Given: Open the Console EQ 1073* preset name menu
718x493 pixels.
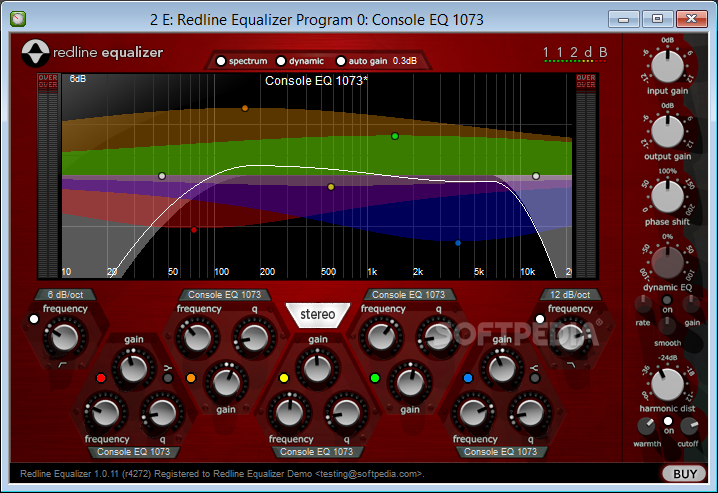Looking at the screenshot, I should coord(316,81).
